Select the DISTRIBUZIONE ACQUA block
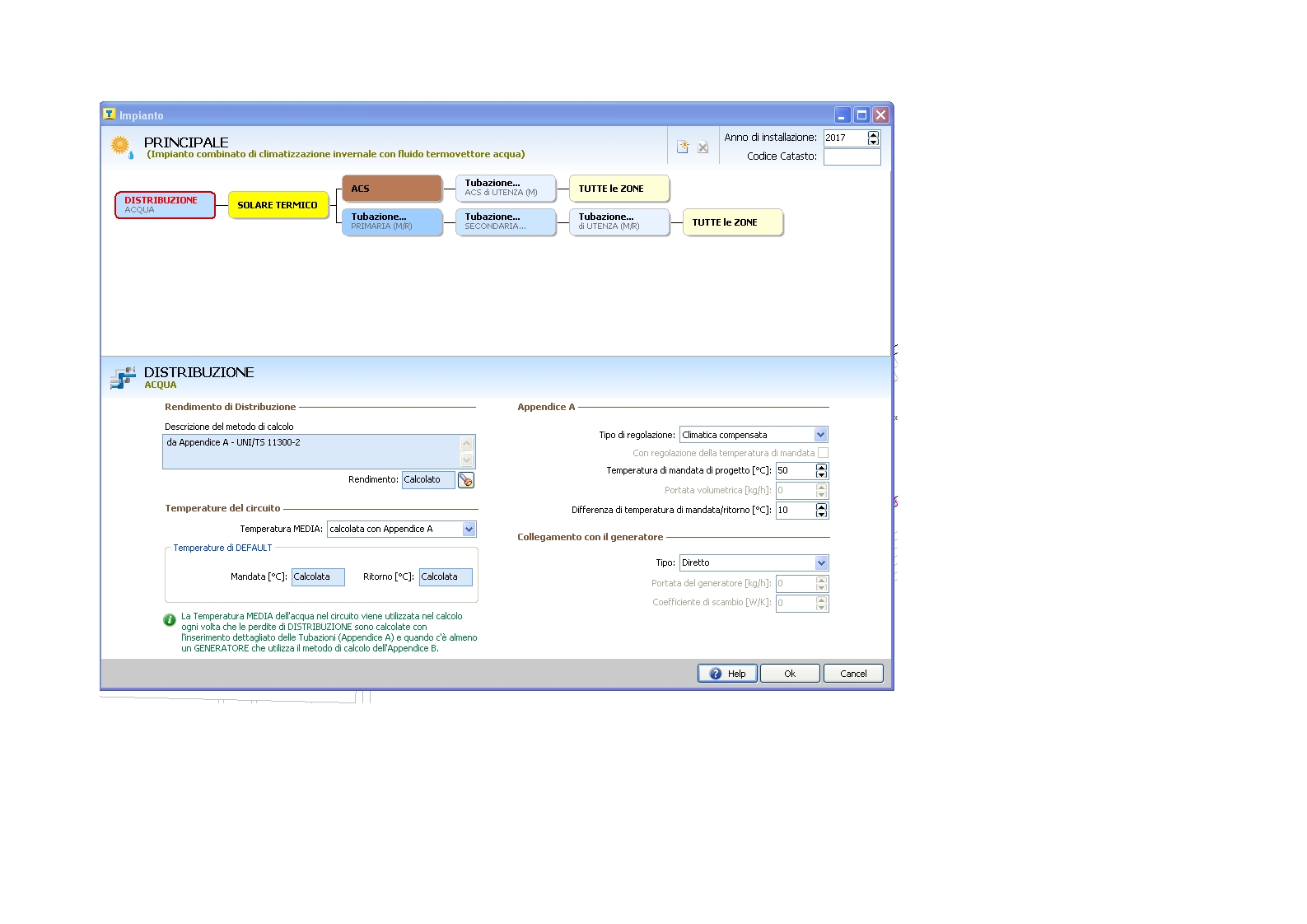The image size is (1307, 924). [x=165, y=205]
